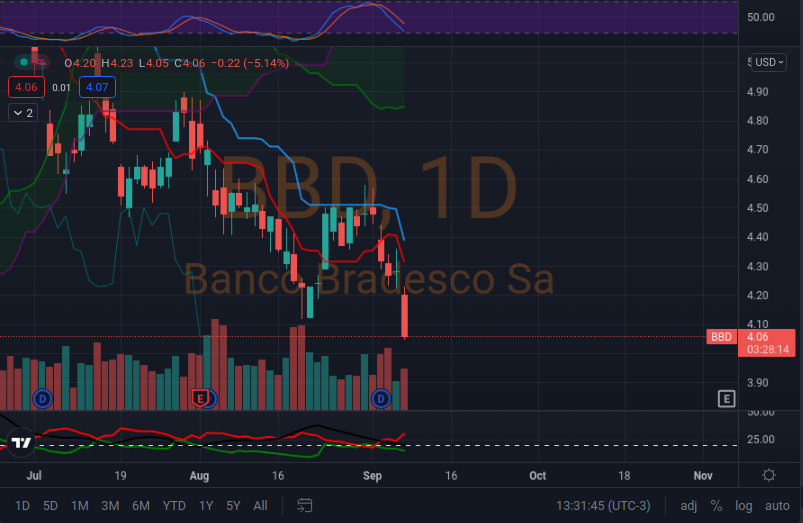This screenshot has height=523, width=803.
Task: Click the 4.07 buy price button
Action: [x=97, y=88]
